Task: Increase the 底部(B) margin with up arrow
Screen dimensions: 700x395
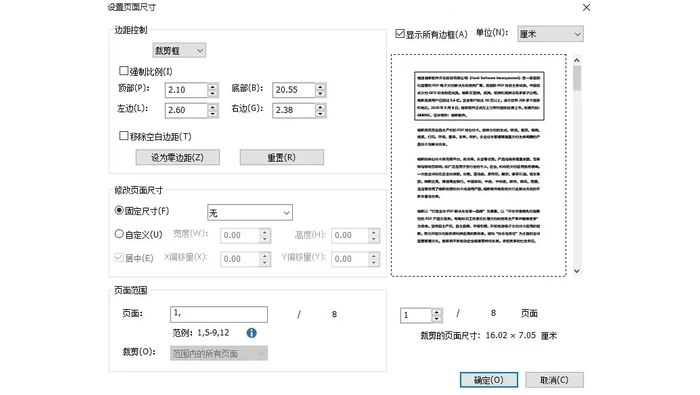Action: pyautogui.click(x=321, y=87)
